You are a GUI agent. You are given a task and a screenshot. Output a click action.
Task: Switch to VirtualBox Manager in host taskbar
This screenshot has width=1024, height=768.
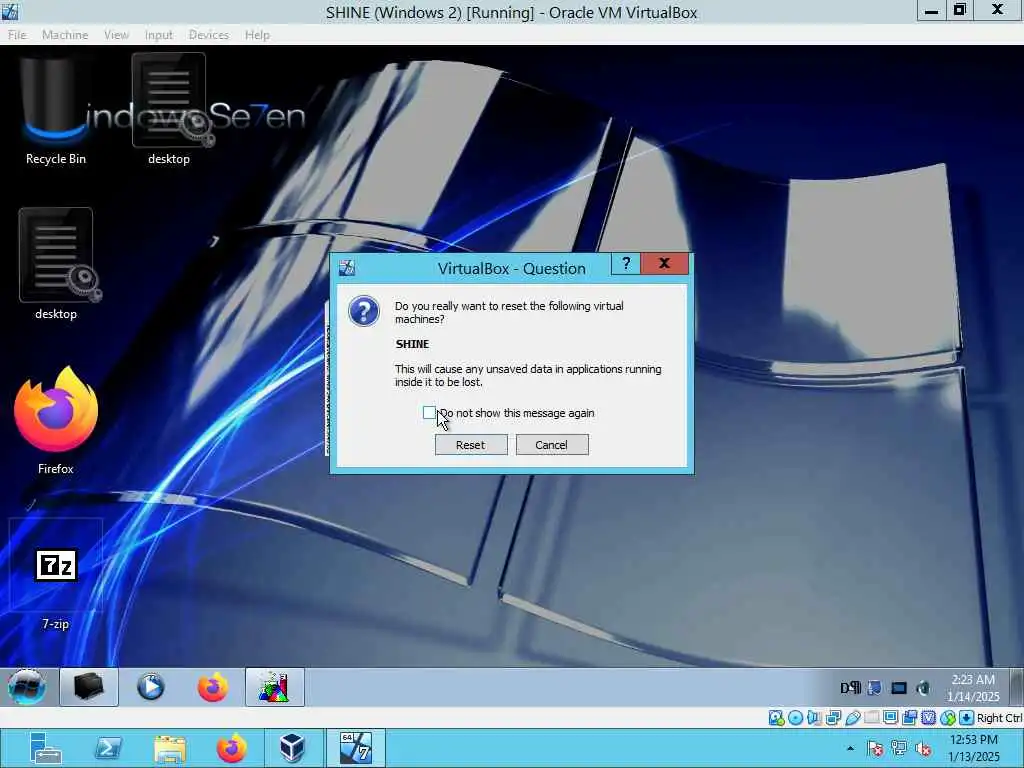tap(293, 748)
